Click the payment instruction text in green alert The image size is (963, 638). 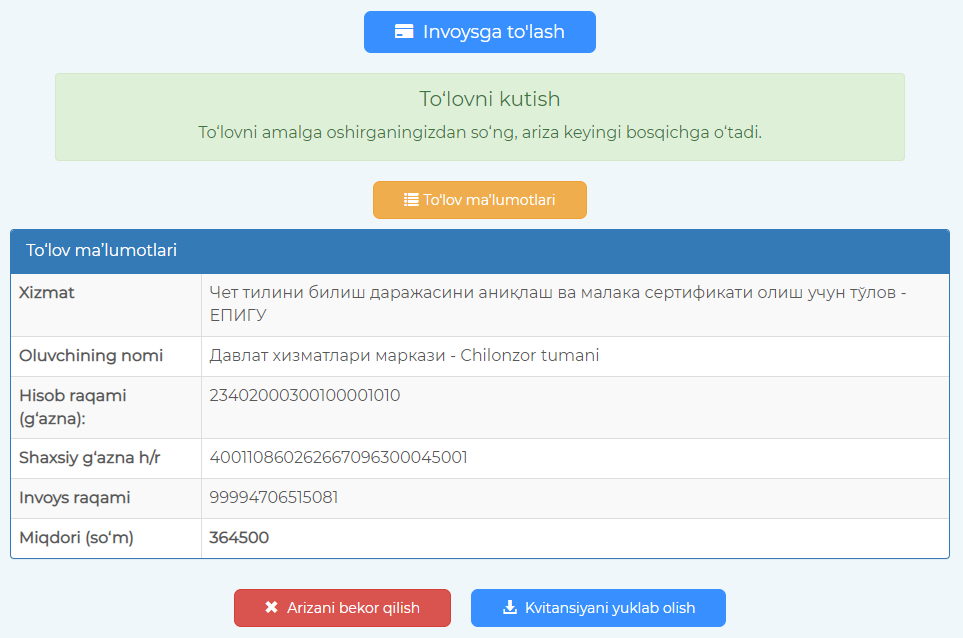480,132
